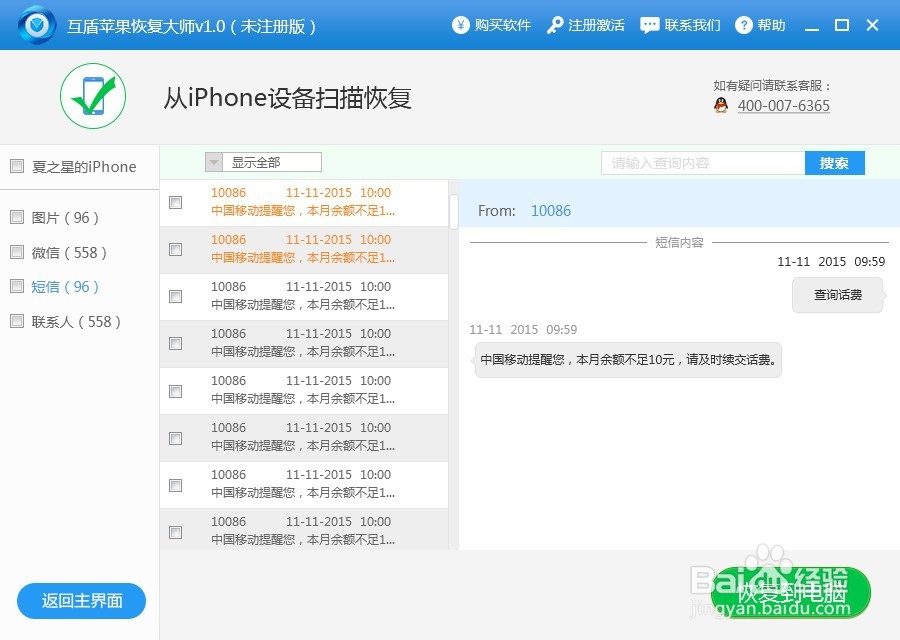
Task: Click the 短信内容 section label
Action: pyautogui.click(x=680, y=242)
